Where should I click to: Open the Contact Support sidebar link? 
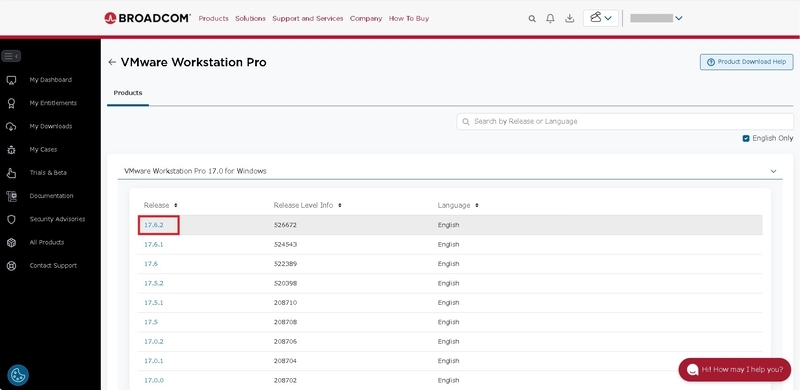53,266
